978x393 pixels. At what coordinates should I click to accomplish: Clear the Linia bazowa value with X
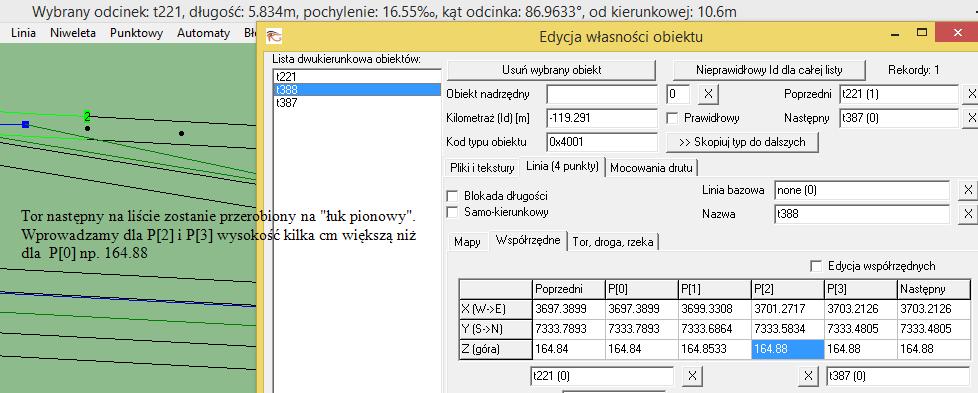[967, 190]
